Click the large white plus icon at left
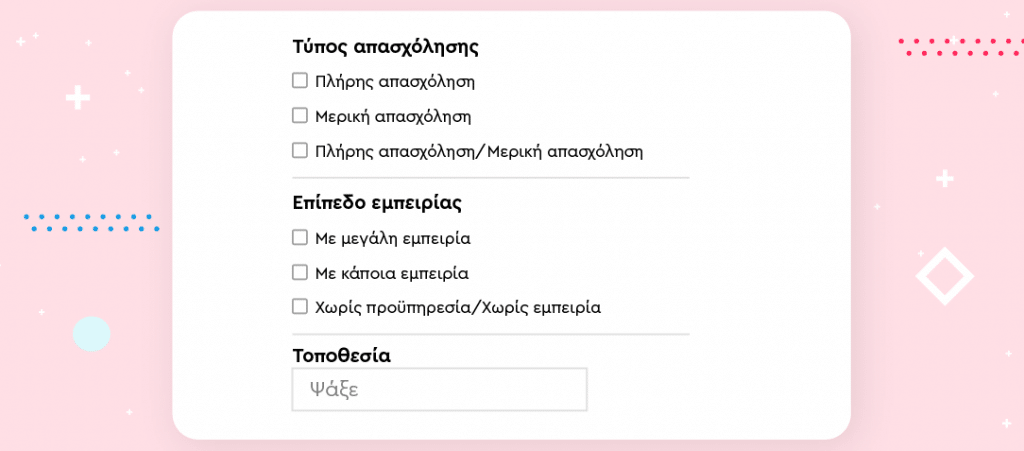The height and width of the screenshot is (451, 1024). point(78,98)
